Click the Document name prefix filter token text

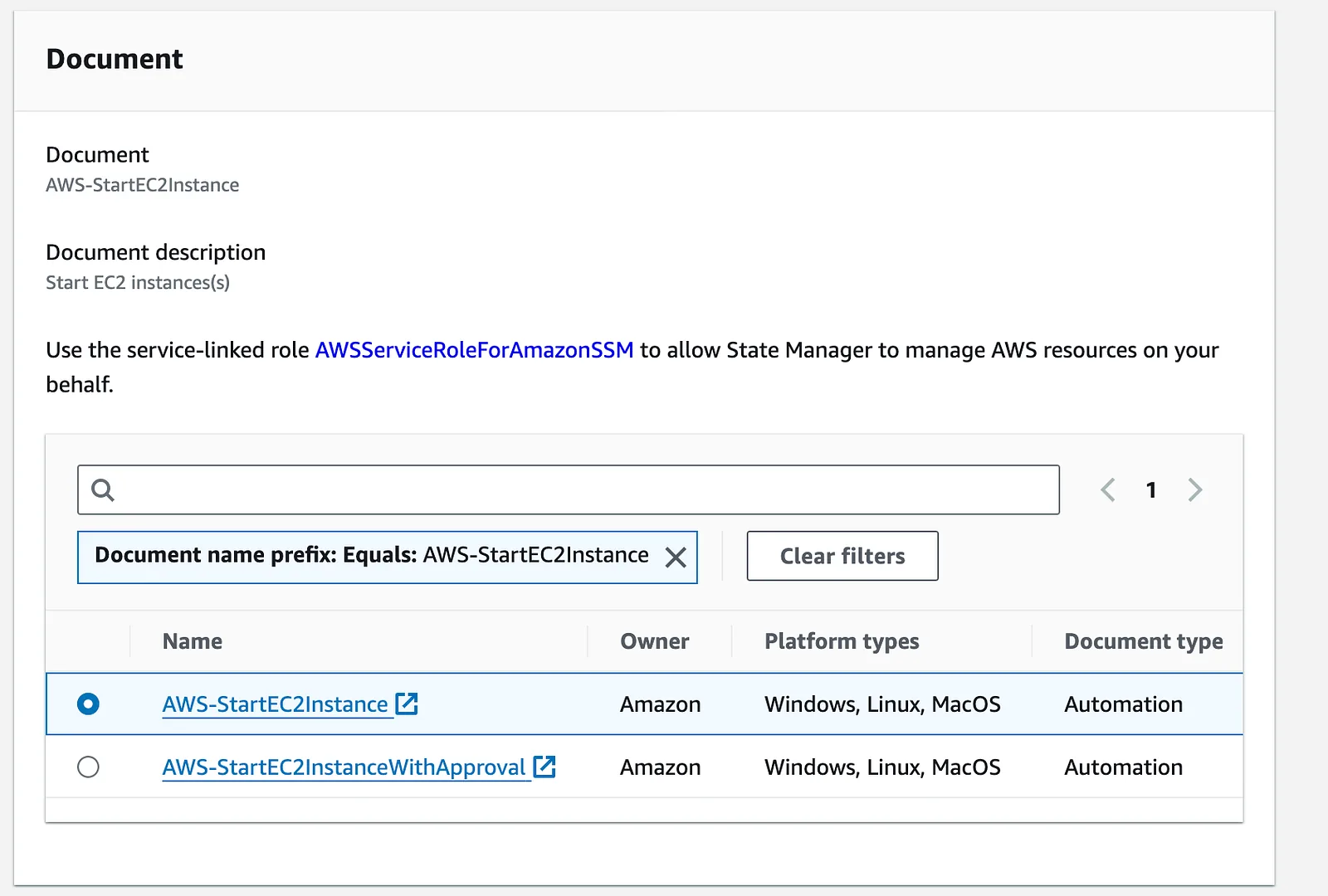tap(372, 555)
